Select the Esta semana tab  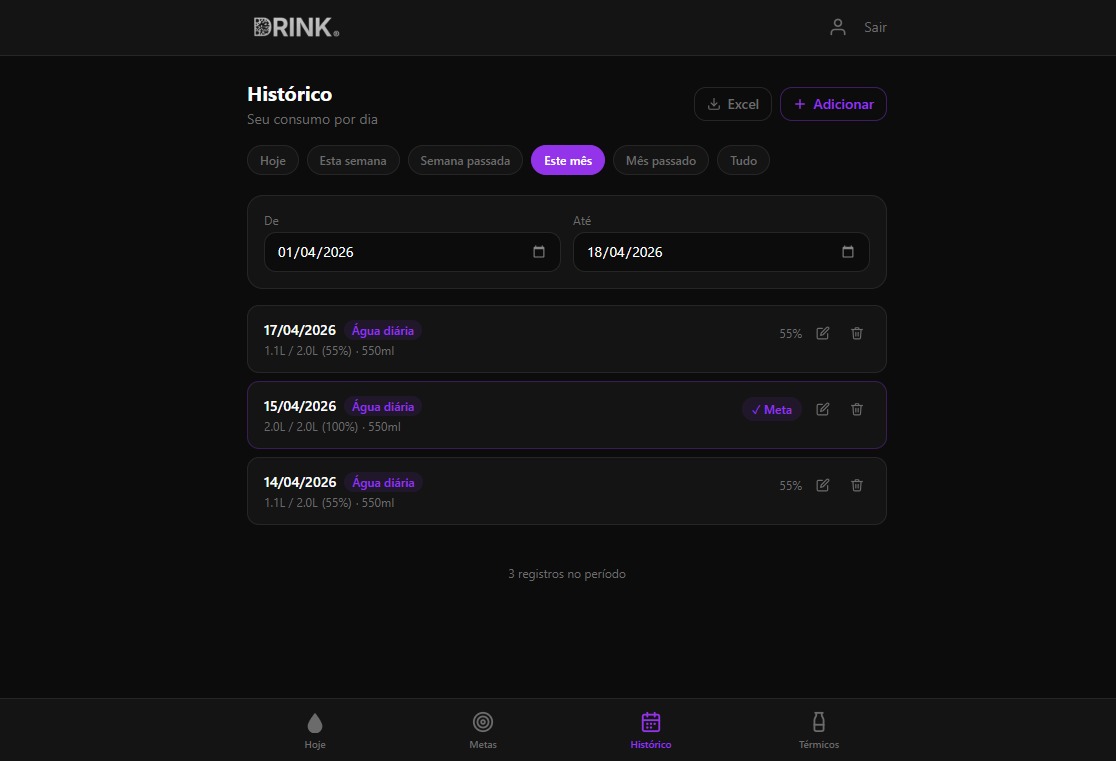click(352, 160)
